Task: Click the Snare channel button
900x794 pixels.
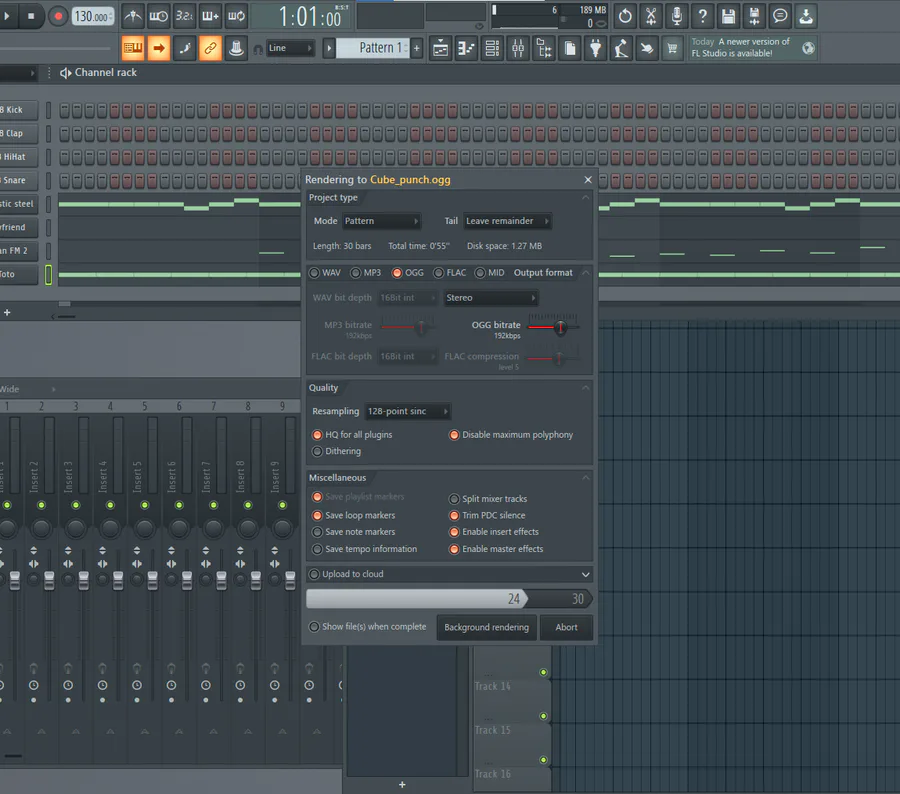Action: point(18,180)
